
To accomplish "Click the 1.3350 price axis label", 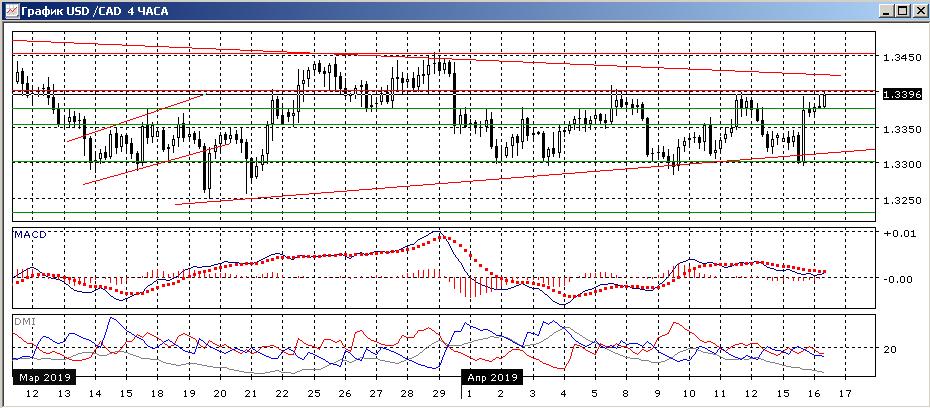I will point(900,129).
